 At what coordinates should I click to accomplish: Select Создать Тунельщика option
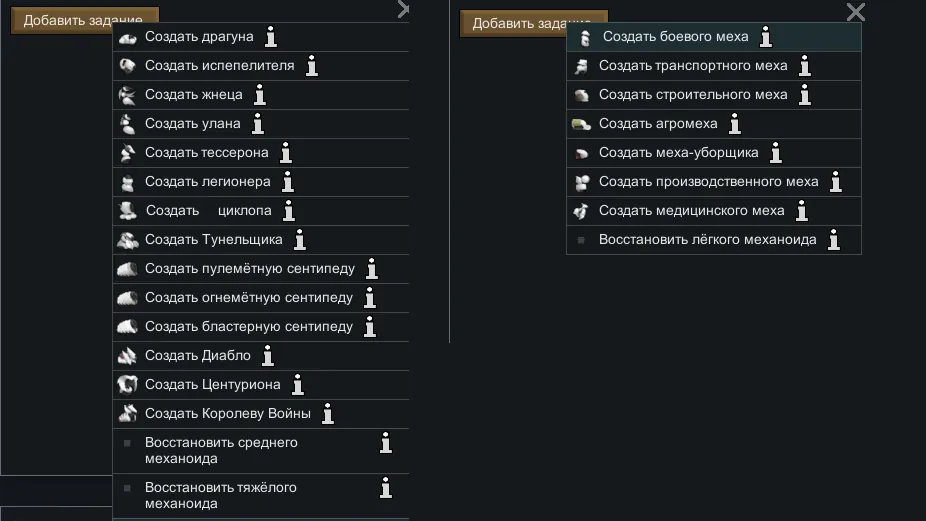214,240
